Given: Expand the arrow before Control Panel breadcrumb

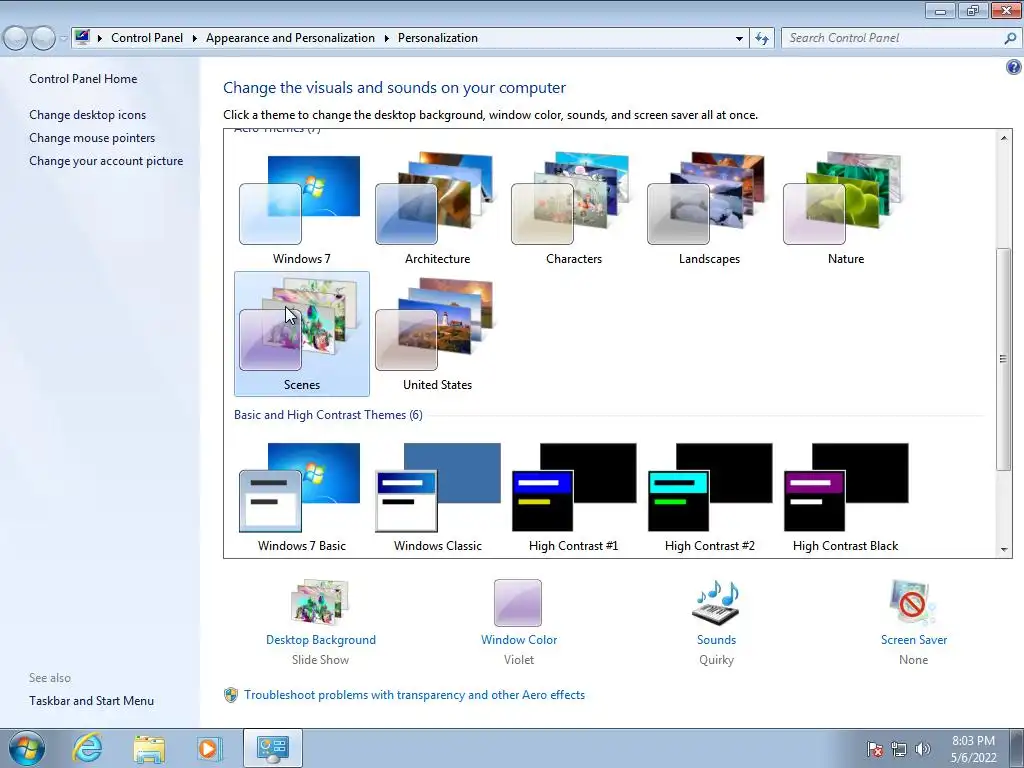Looking at the screenshot, I should pyautogui.click(x=100, y=39).
